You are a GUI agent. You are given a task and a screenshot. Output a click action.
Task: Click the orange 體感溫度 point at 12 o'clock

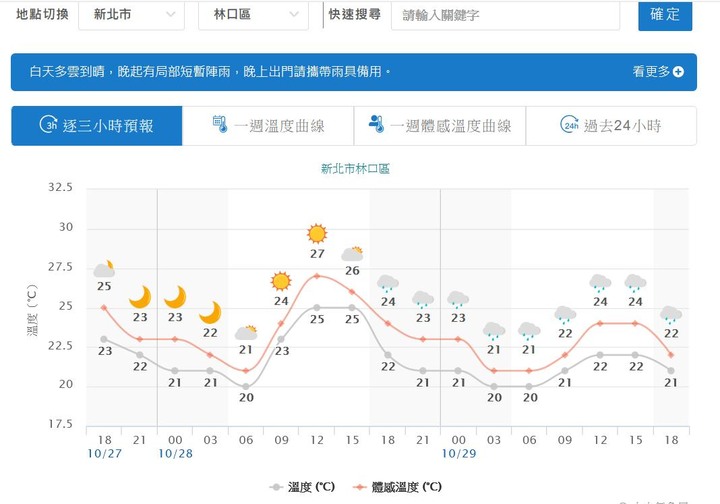pos(317,276)
